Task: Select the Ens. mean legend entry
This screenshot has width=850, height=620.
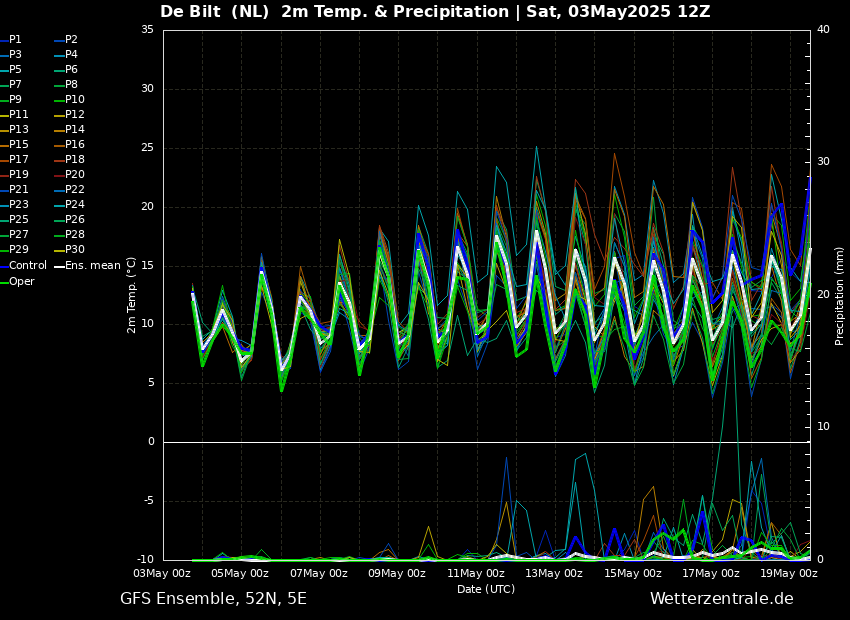Action: point(92,266)
